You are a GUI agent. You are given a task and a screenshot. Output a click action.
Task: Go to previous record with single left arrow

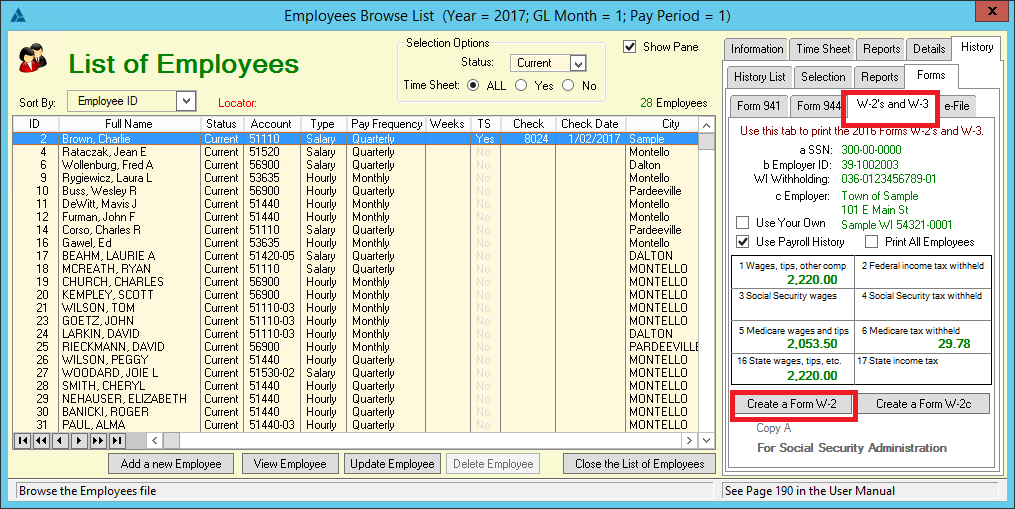click(60, 440)
